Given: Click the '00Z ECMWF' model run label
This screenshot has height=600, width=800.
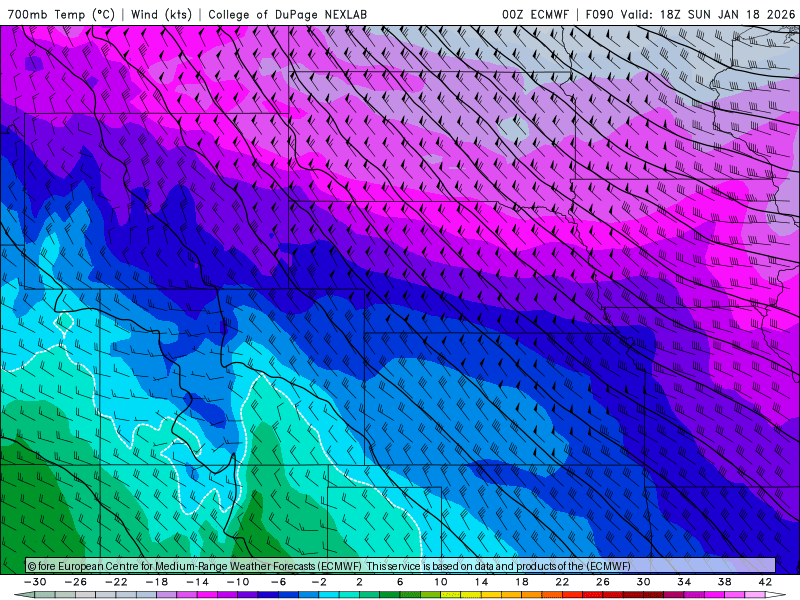Looking at the screenshot, I should point(535,14).
